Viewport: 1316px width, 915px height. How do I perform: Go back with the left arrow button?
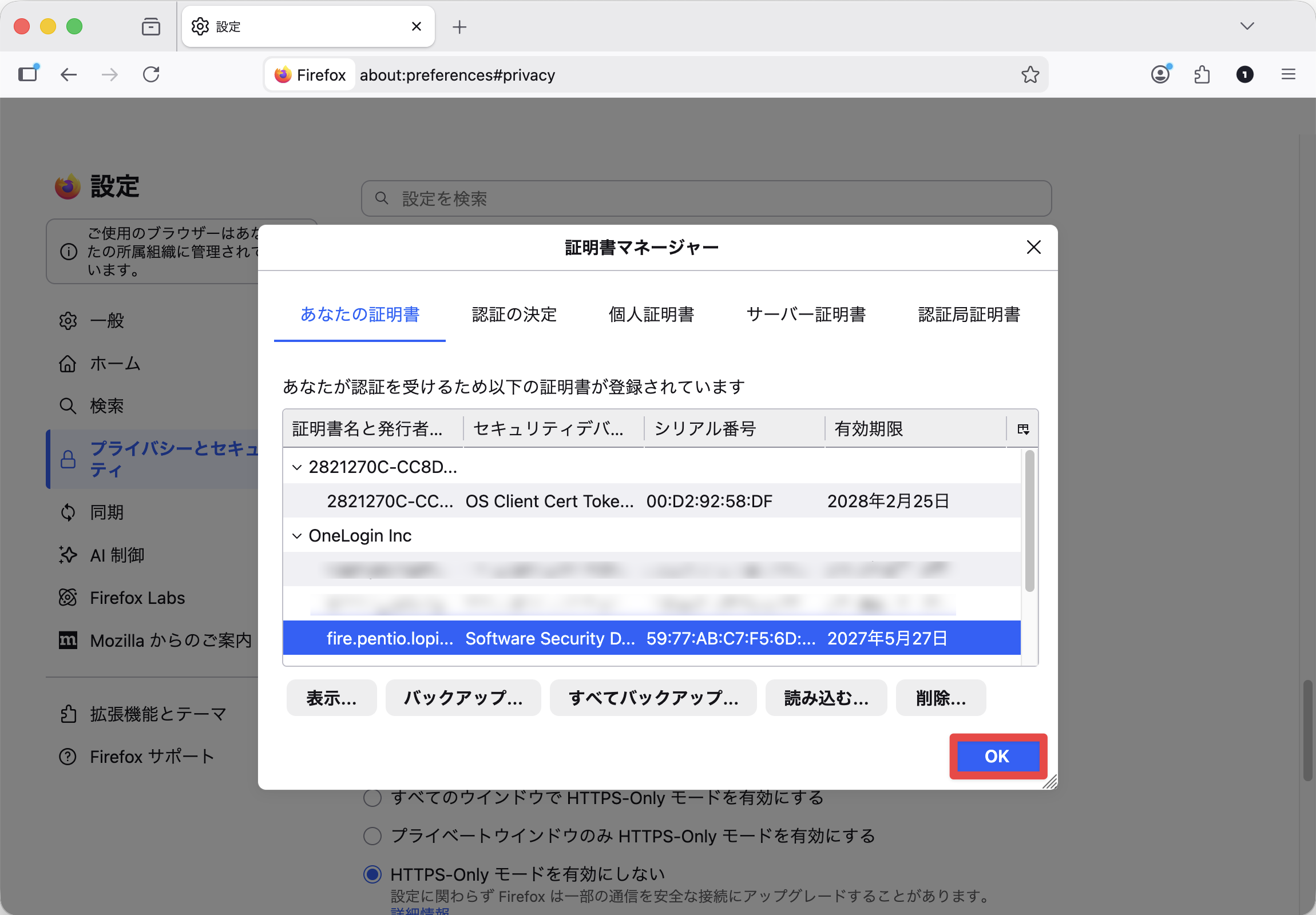pos(69,74)
